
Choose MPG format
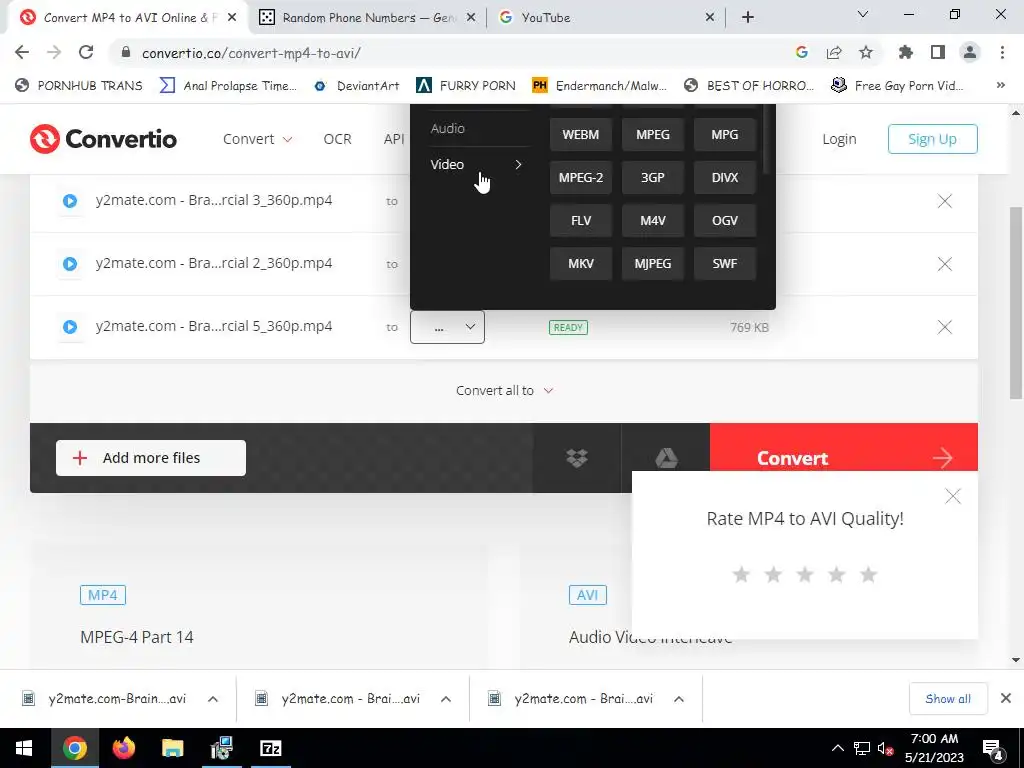click(725, 135)
